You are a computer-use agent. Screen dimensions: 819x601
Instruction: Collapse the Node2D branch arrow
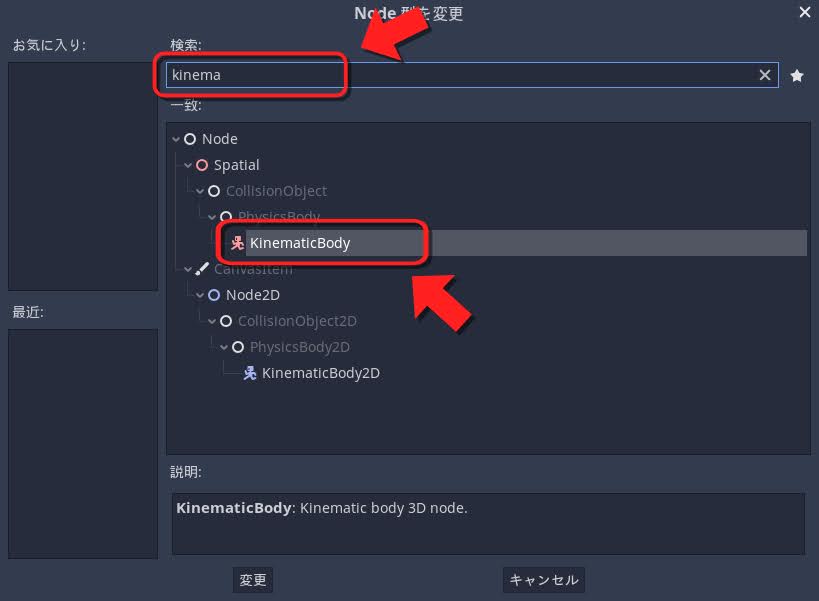pos(200,296)
